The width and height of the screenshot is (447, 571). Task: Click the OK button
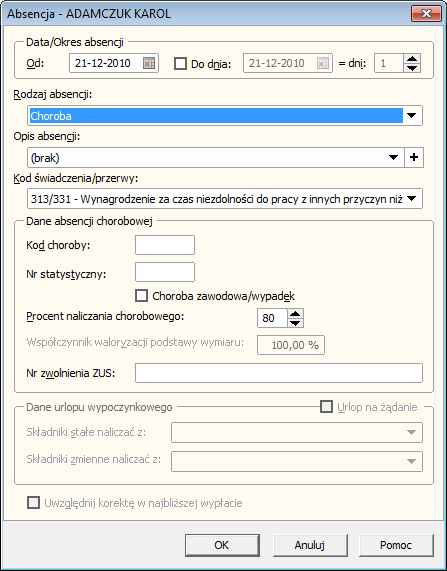[222, 545]
